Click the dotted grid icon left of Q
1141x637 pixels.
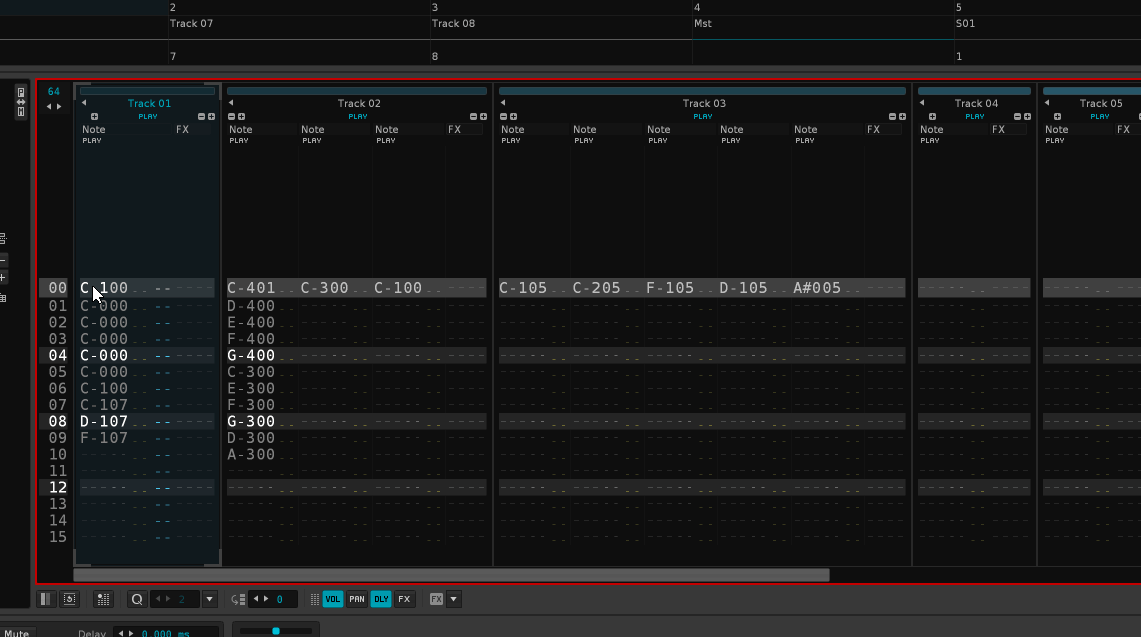pos(103,599)
